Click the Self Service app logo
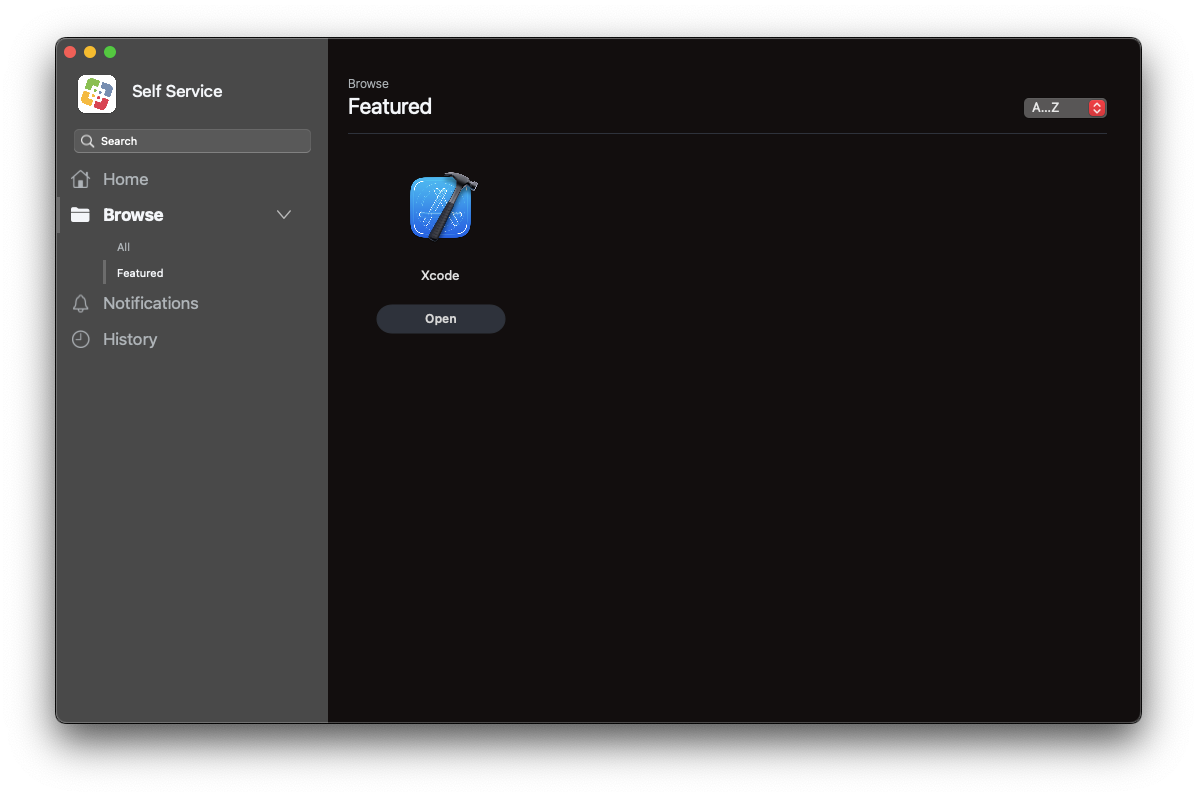 click(97, 94)
